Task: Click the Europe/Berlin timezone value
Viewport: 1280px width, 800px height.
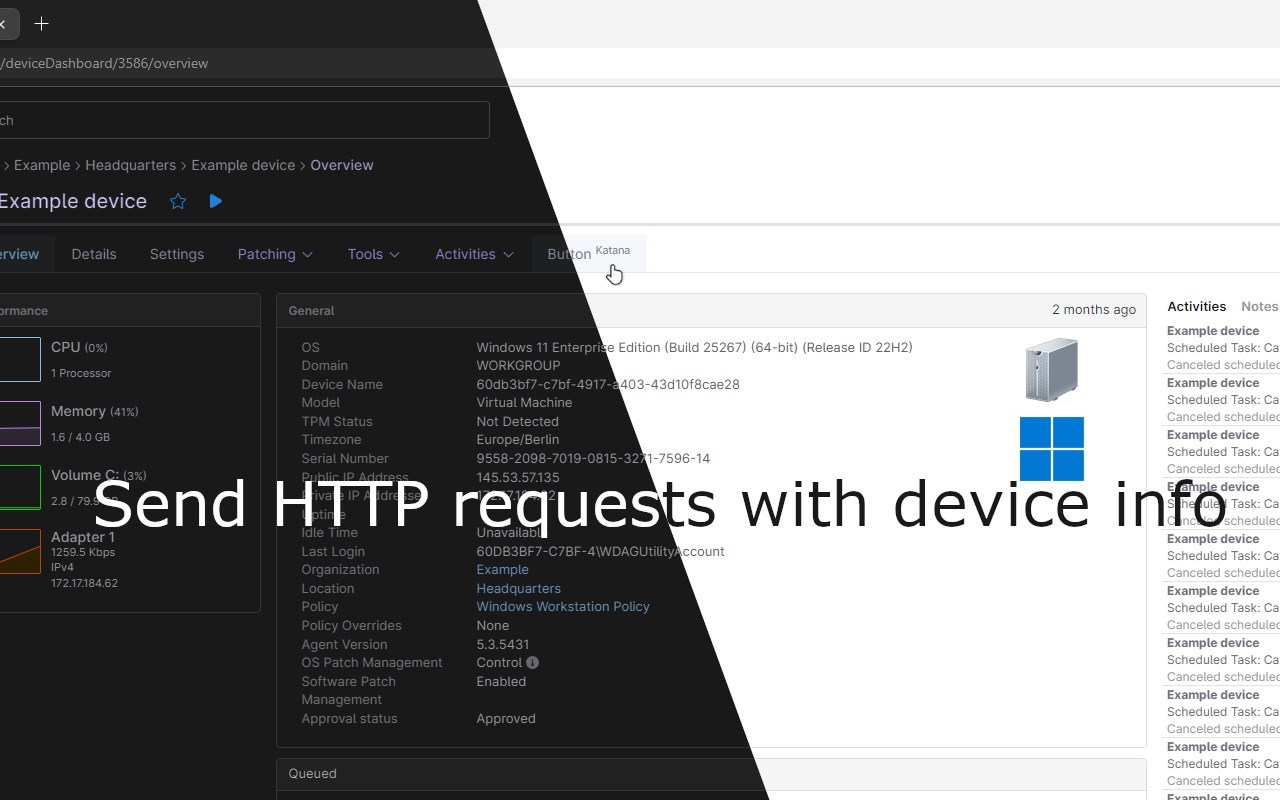Action: 517,440
